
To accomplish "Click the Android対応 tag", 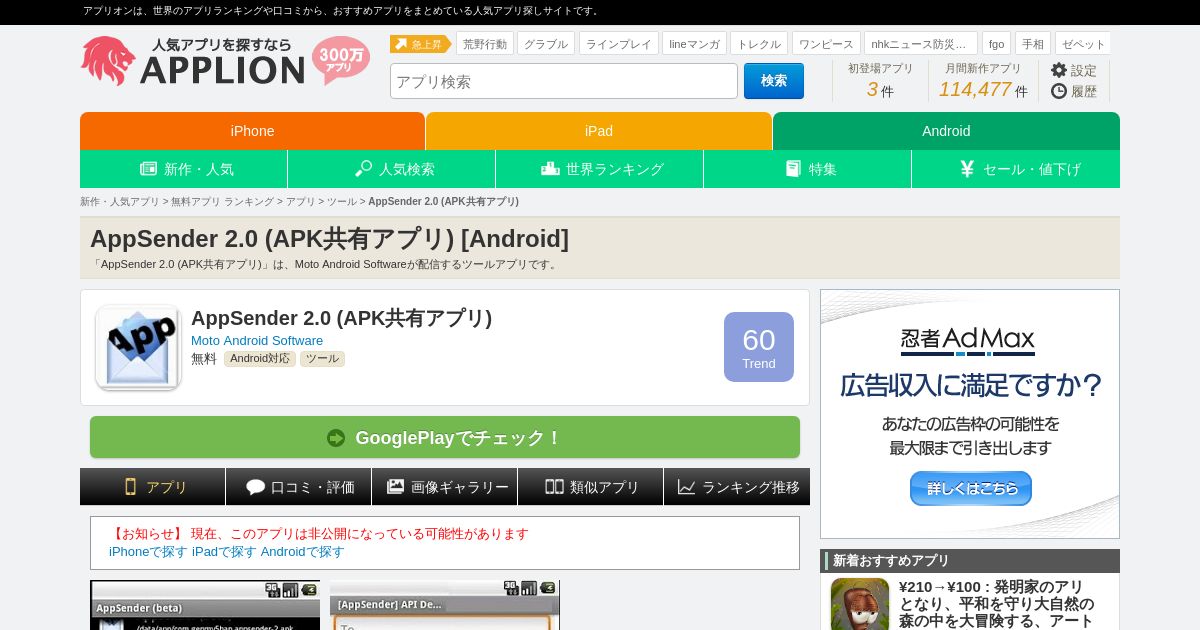I will tap(260, 359).
